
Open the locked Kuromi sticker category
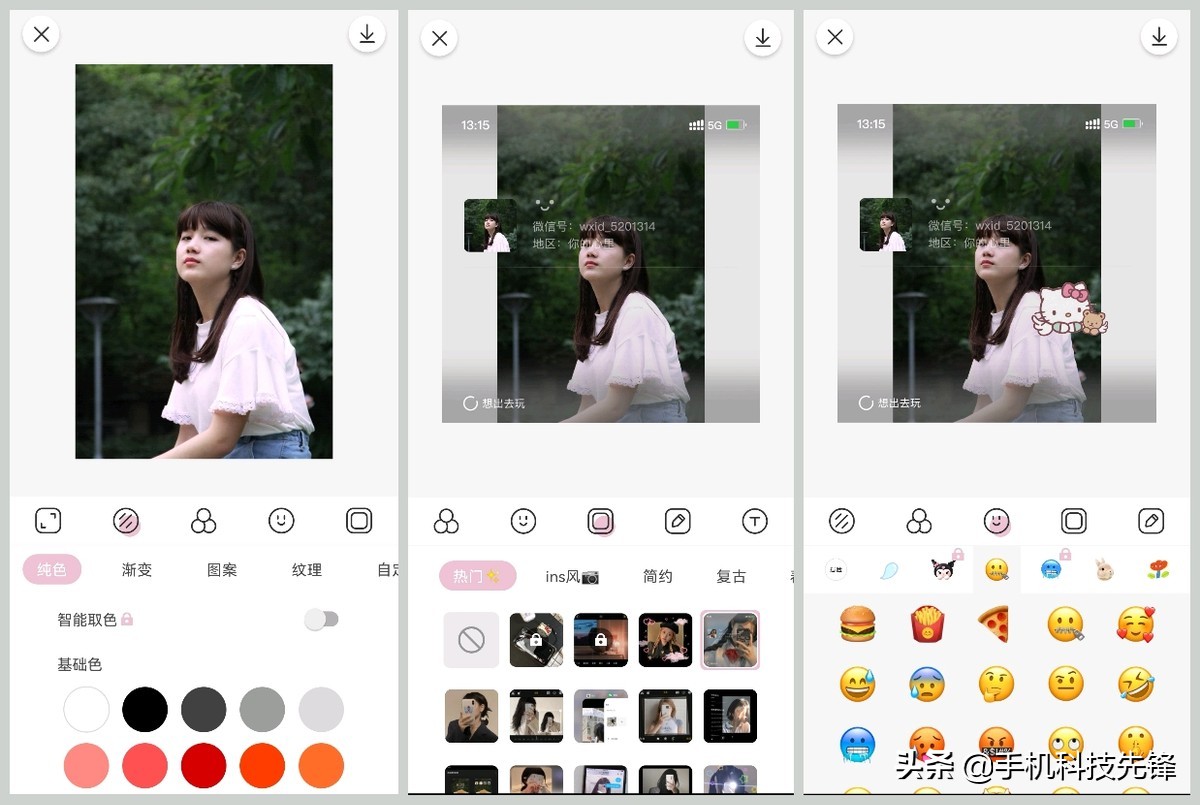(942, 568)
